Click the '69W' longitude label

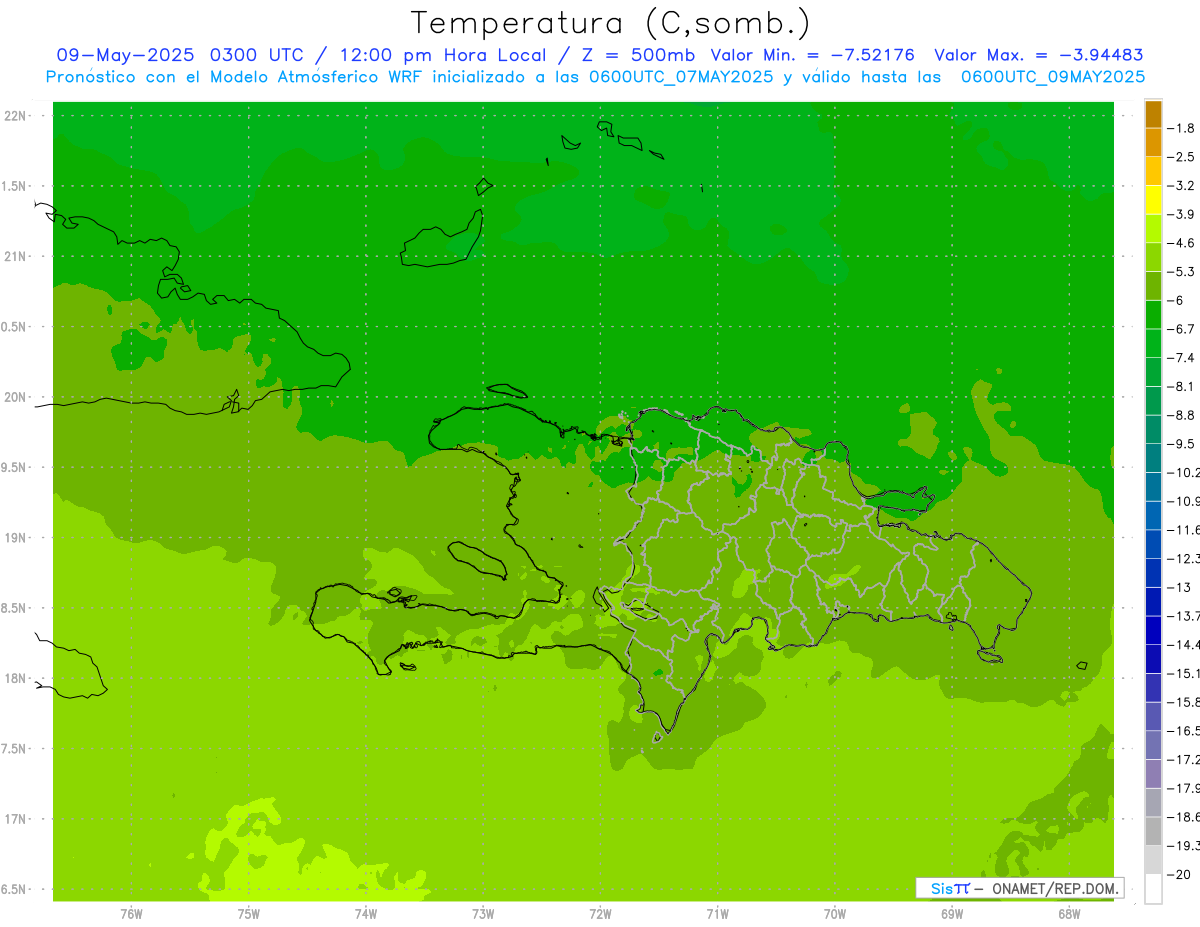(x=952, y=914)
